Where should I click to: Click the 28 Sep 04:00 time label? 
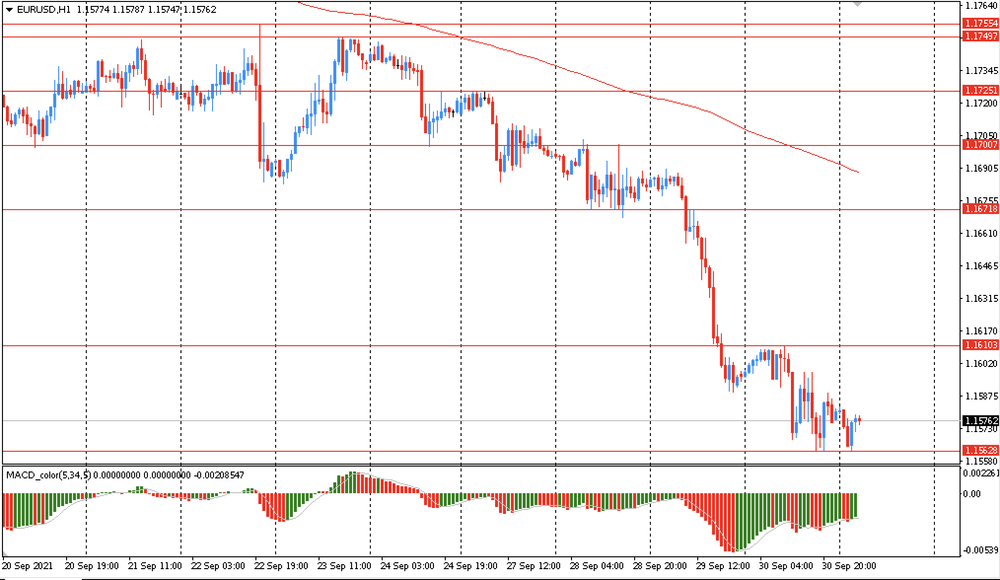tap(596, 566)
